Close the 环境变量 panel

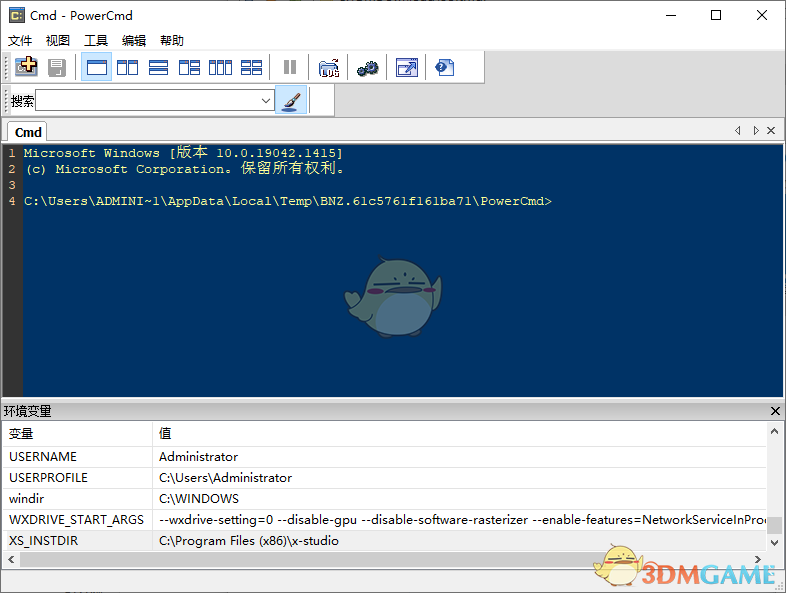[x=775, y=411]
